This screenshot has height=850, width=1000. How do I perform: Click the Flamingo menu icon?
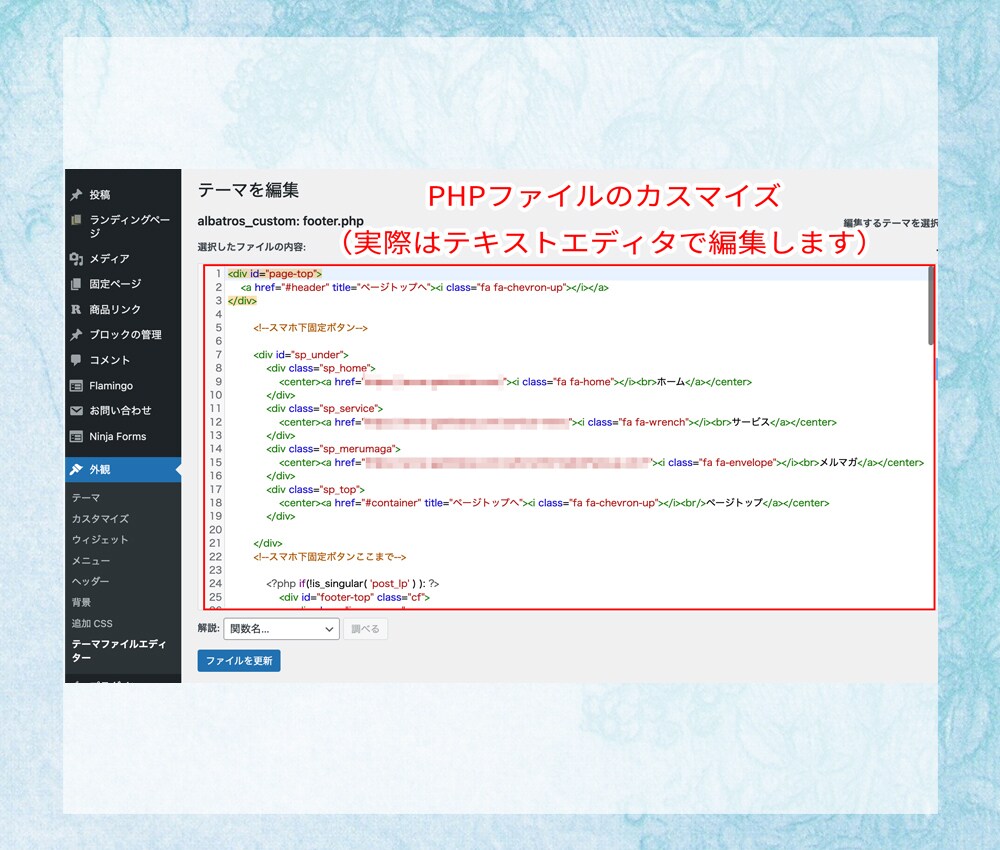77,386
